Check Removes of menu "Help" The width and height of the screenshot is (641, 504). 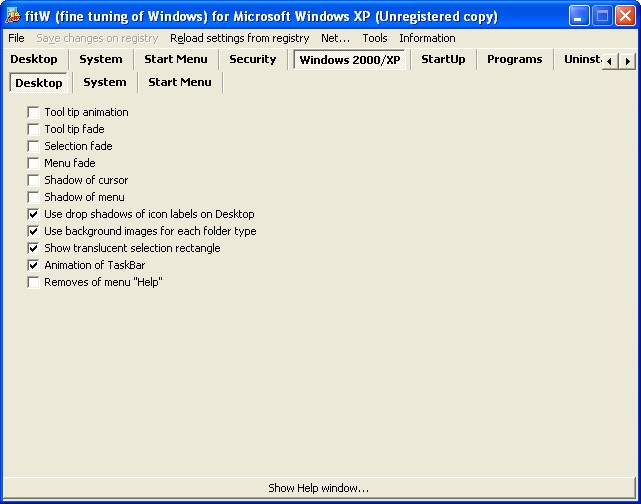point(33,282)
